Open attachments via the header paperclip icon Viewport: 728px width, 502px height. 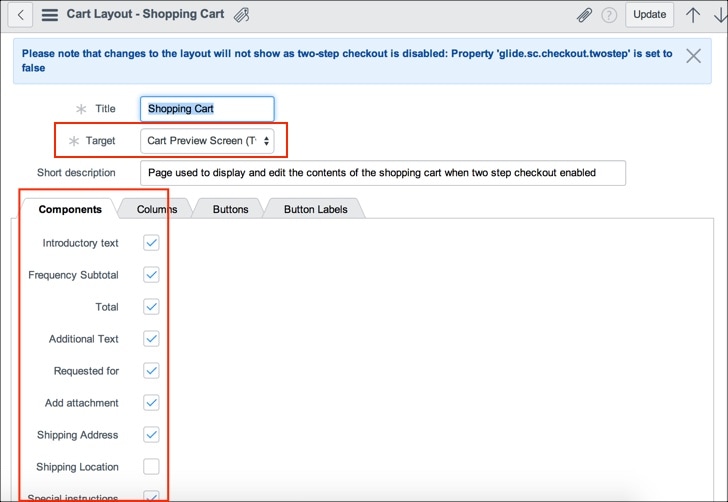(x=584, y=15)
